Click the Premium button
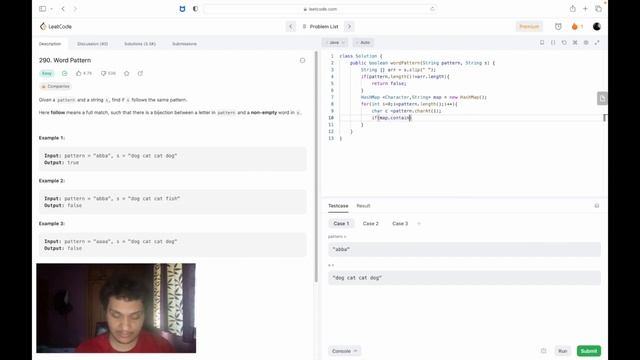The height and width of the screenshot is (360, 640). pyautogui.click(x=529, y=27)
